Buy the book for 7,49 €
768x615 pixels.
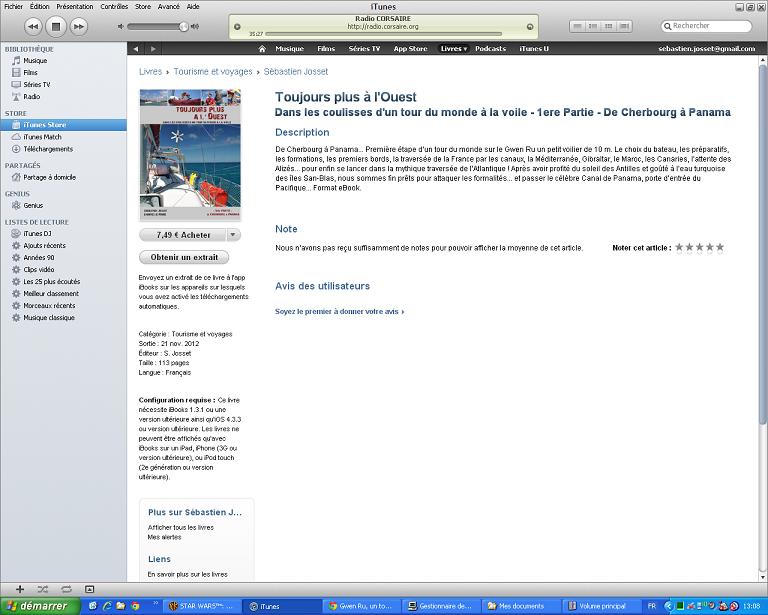click(183, 235)
